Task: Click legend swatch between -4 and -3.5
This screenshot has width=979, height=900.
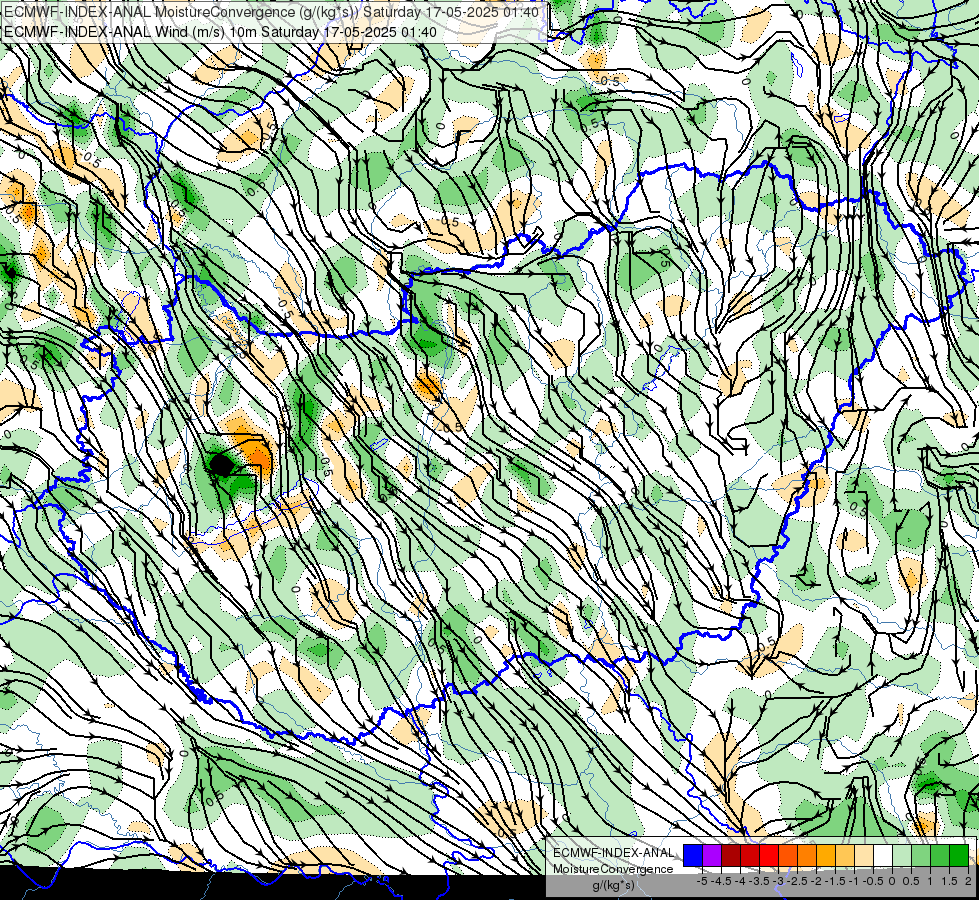Action: point(750,855)
